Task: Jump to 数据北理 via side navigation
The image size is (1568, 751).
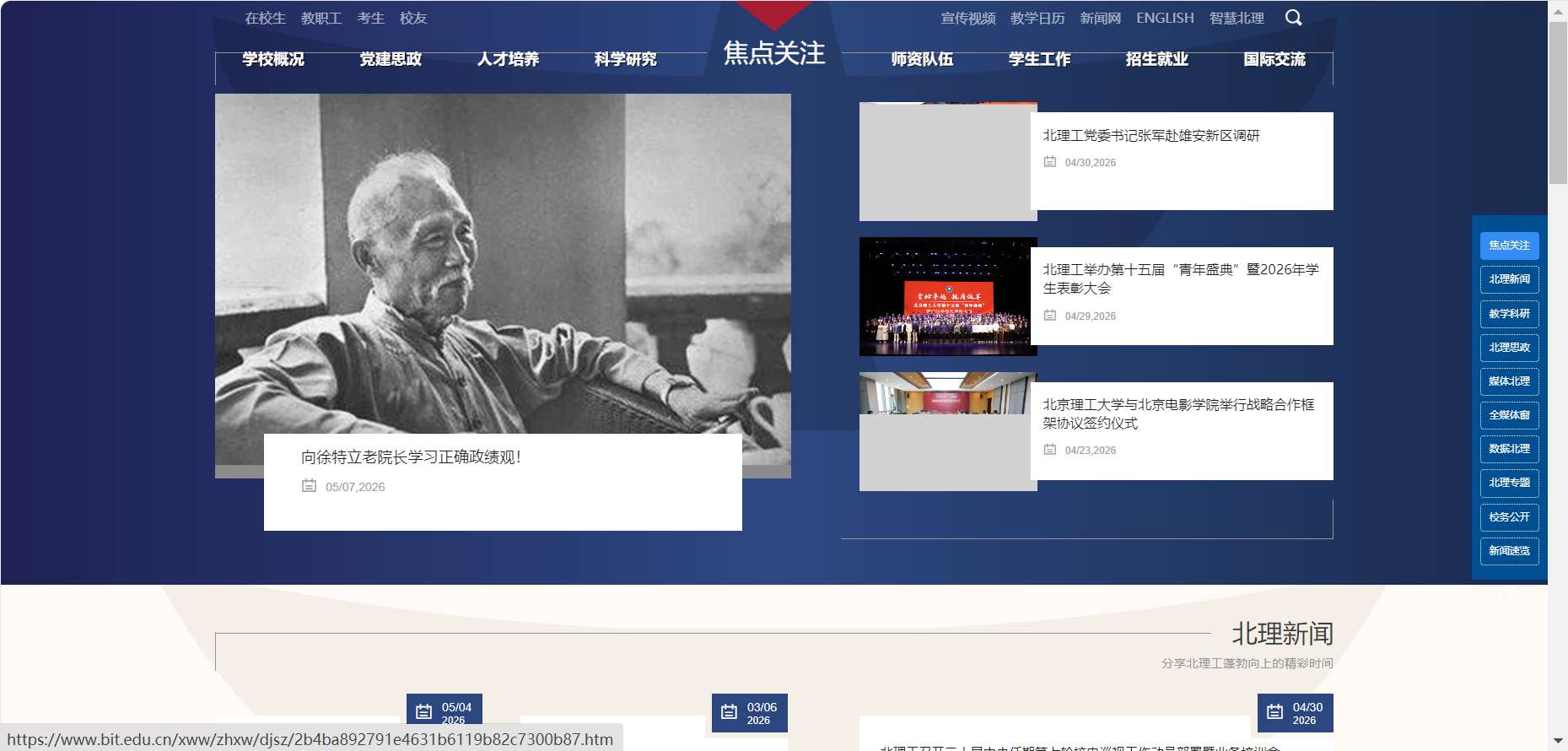Action: click(1510, 449)
